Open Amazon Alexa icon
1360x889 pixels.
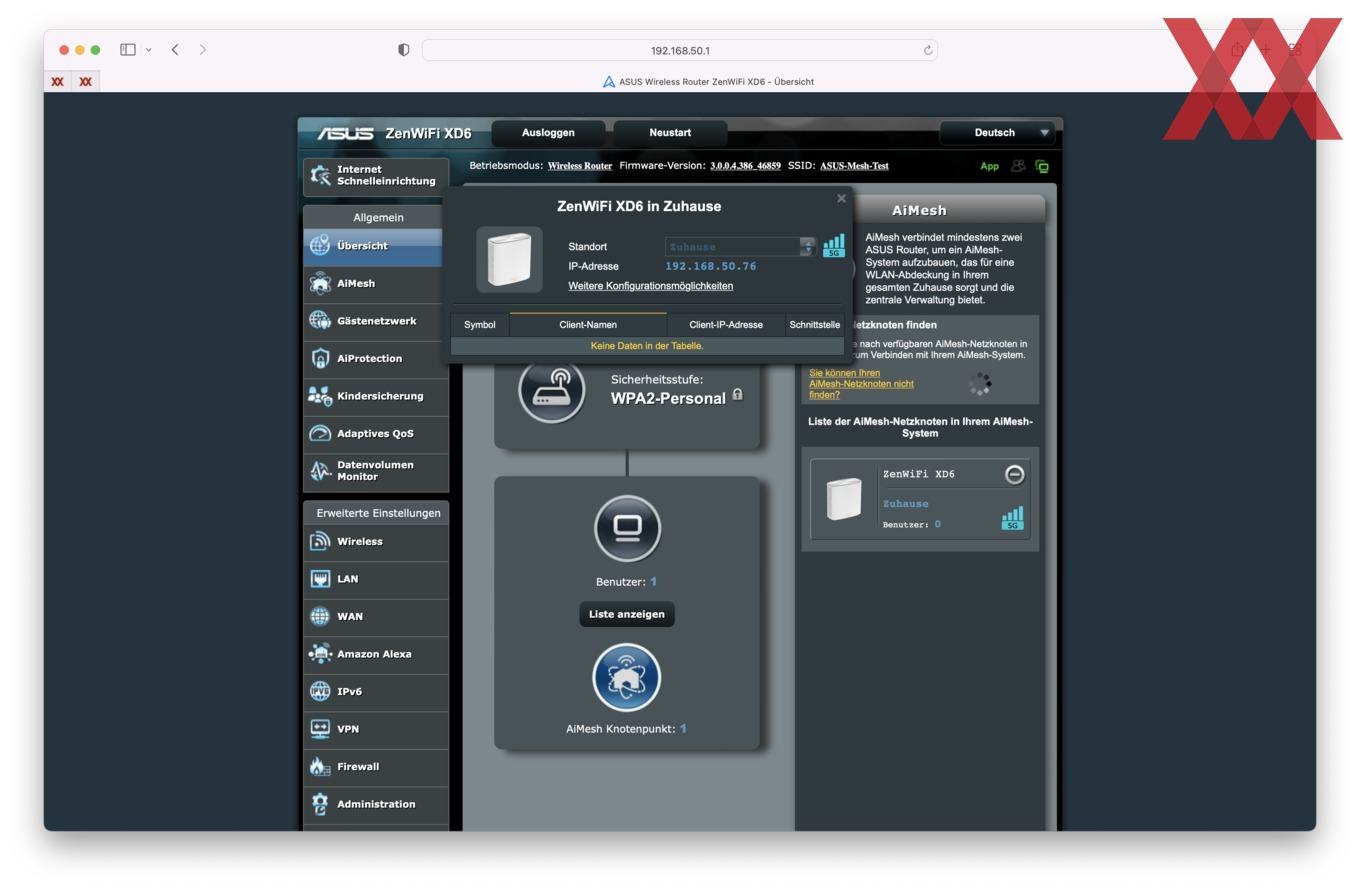pyautogui.click(x=320, y=654)
